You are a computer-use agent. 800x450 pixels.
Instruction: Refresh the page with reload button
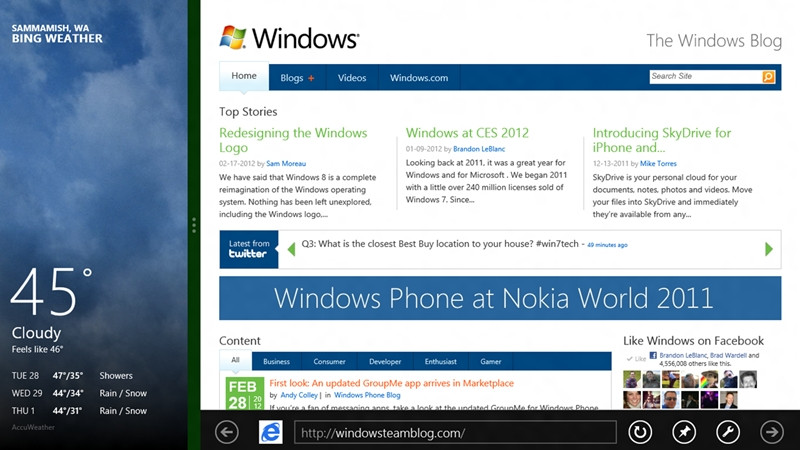click(x=640, y=432)
